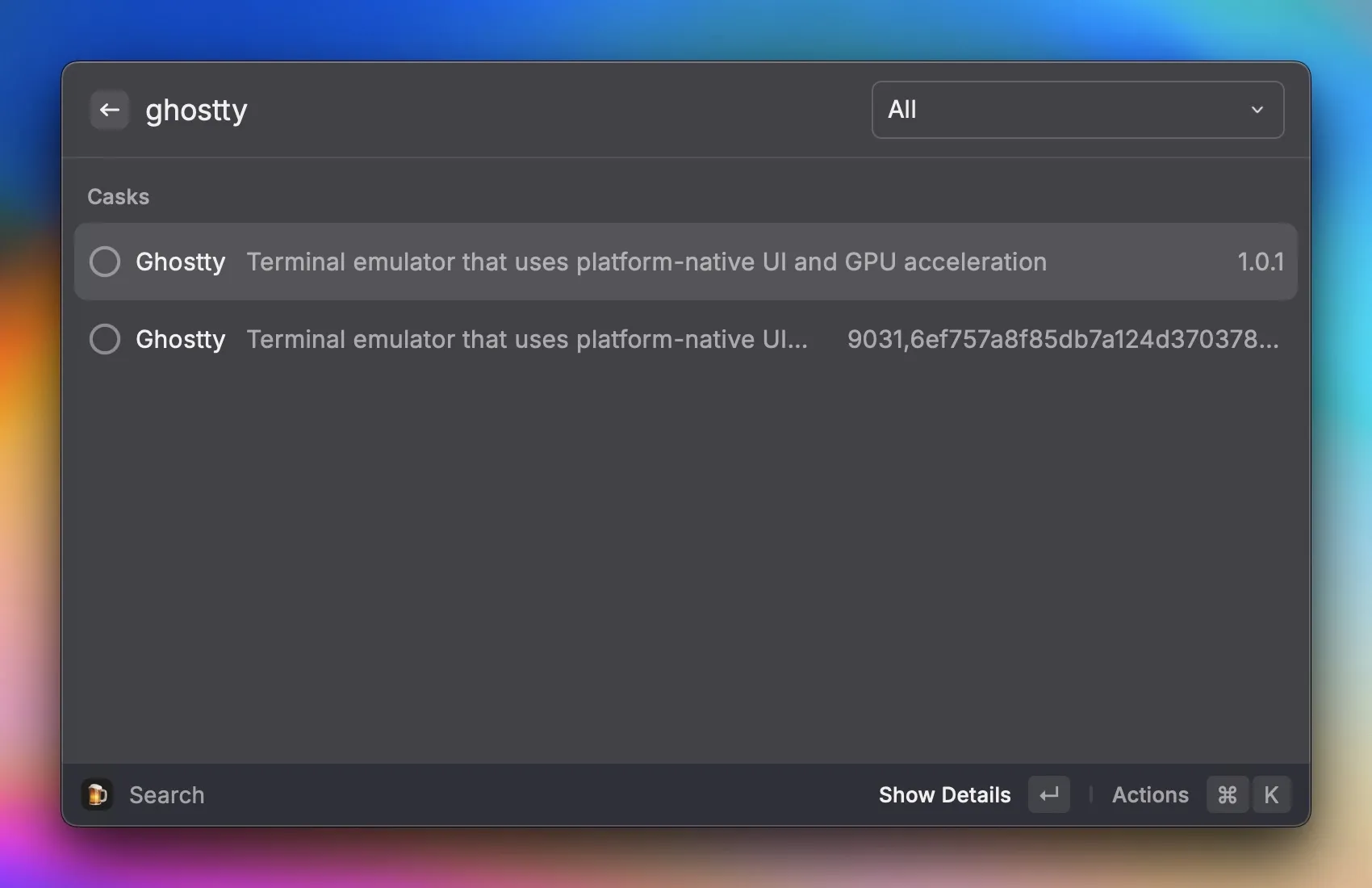Click the 'ghostty' search text field
The image size is (1372, 888).
click(x=196, y=110)
